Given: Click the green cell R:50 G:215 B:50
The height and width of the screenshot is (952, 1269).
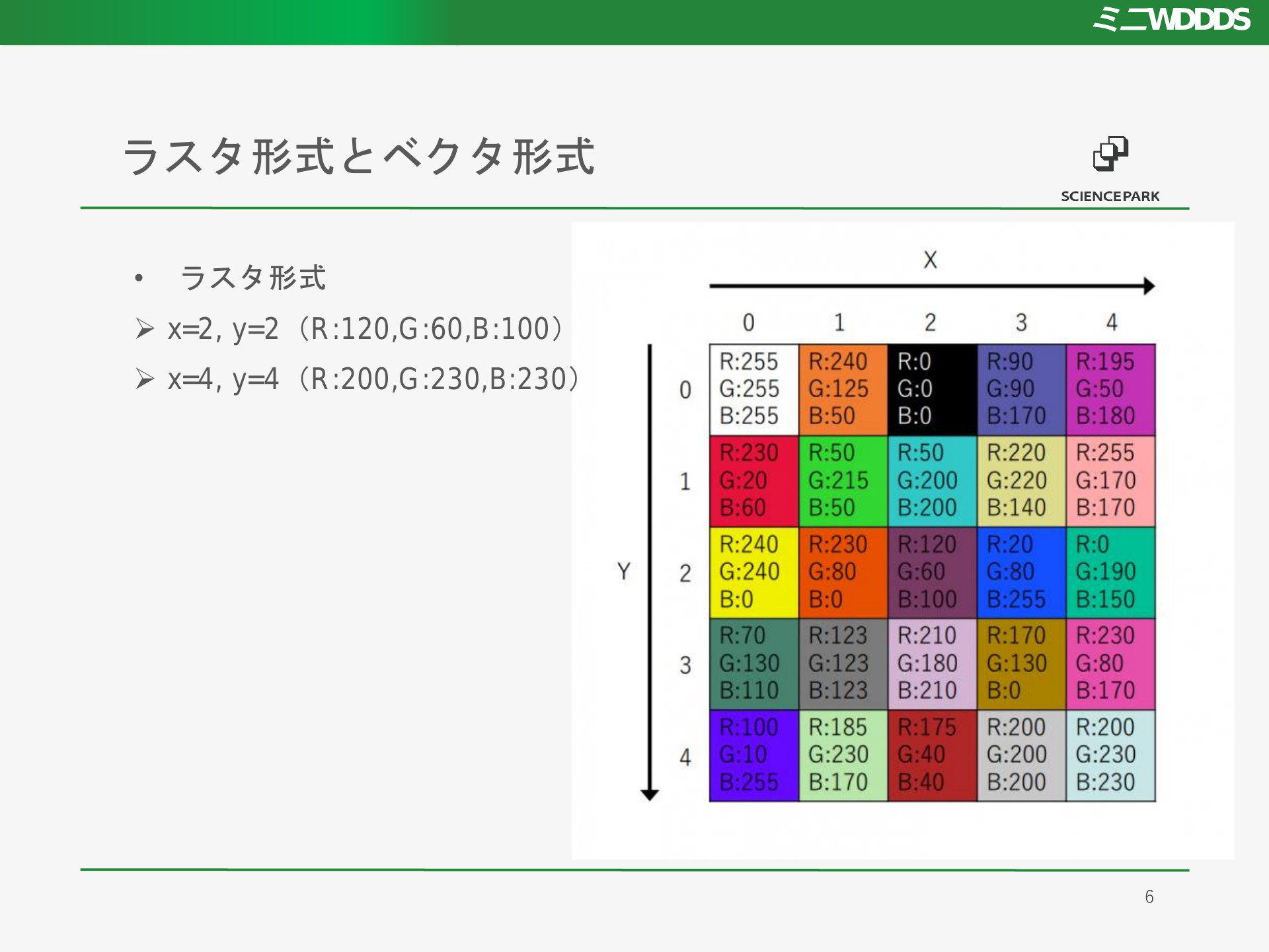Looking at the screenshot, I should tap(843, 481).
